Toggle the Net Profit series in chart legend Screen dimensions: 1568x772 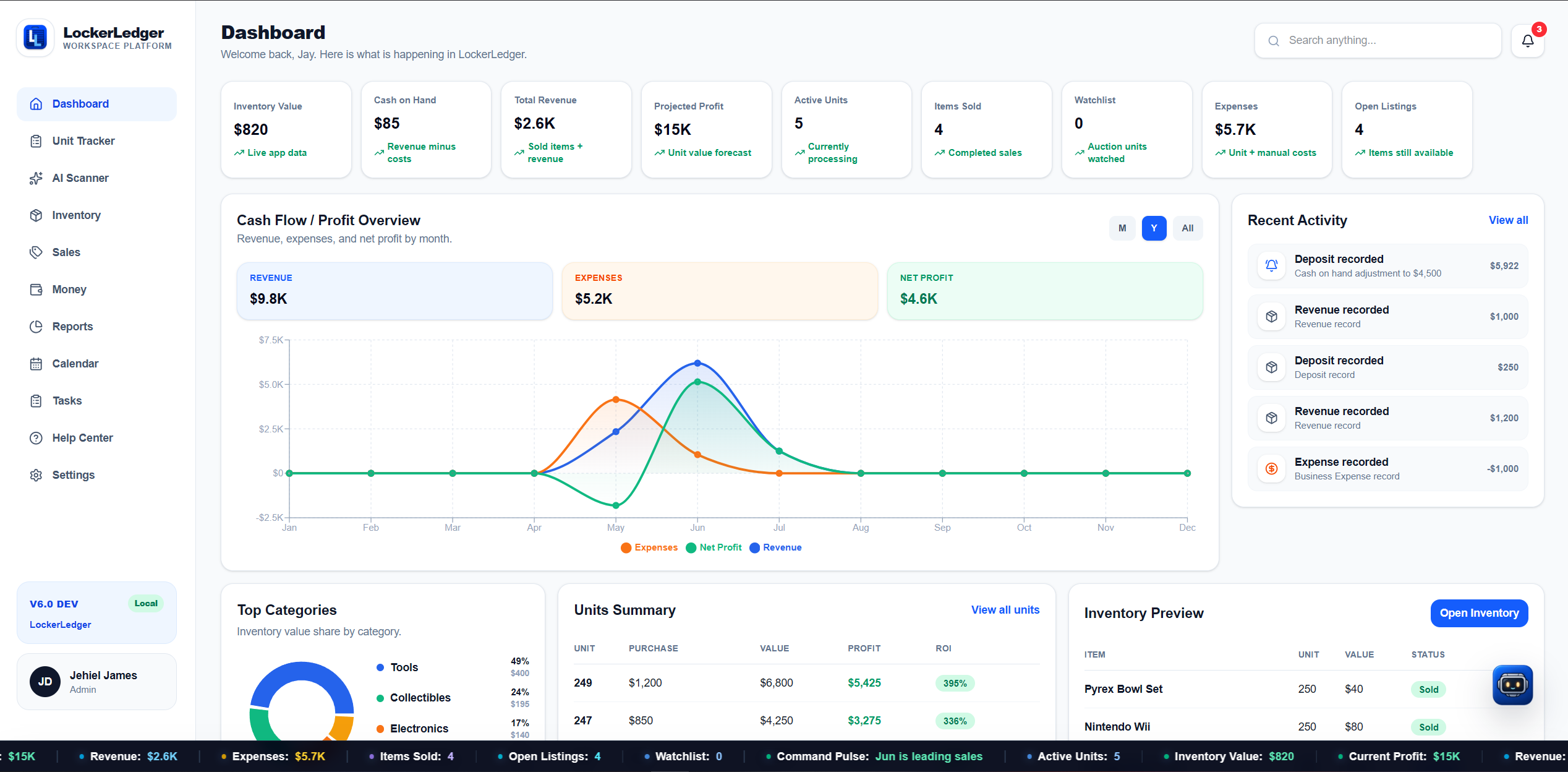point(714,547)
